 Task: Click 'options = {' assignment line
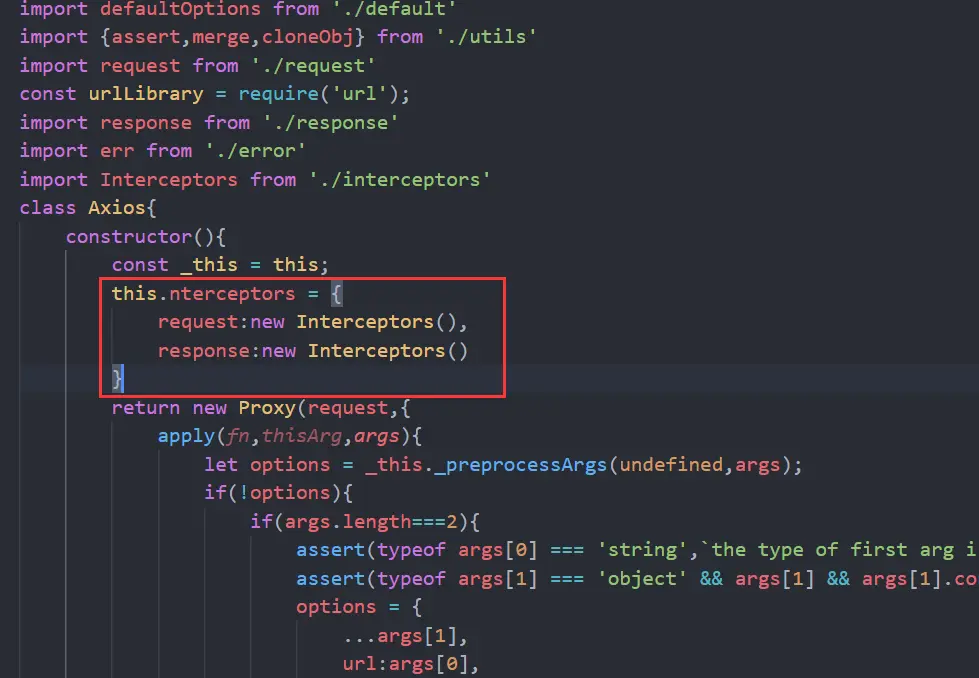click(359, 607)
